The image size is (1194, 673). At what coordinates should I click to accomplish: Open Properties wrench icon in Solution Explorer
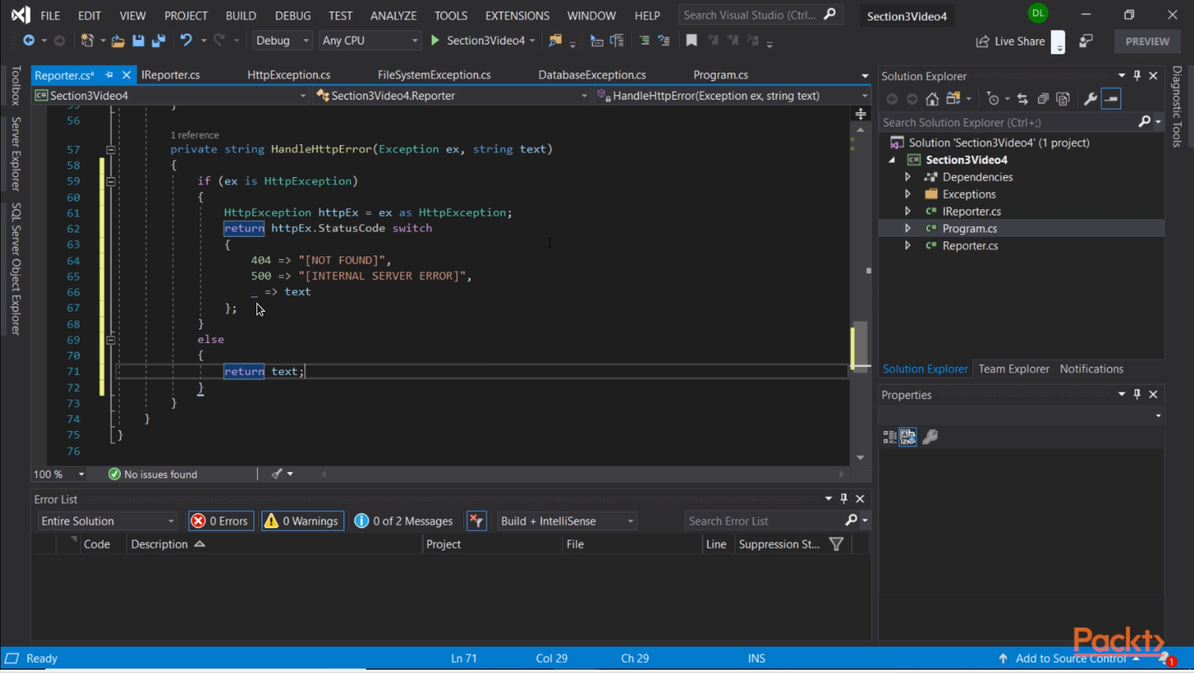tap(1090, 99)
